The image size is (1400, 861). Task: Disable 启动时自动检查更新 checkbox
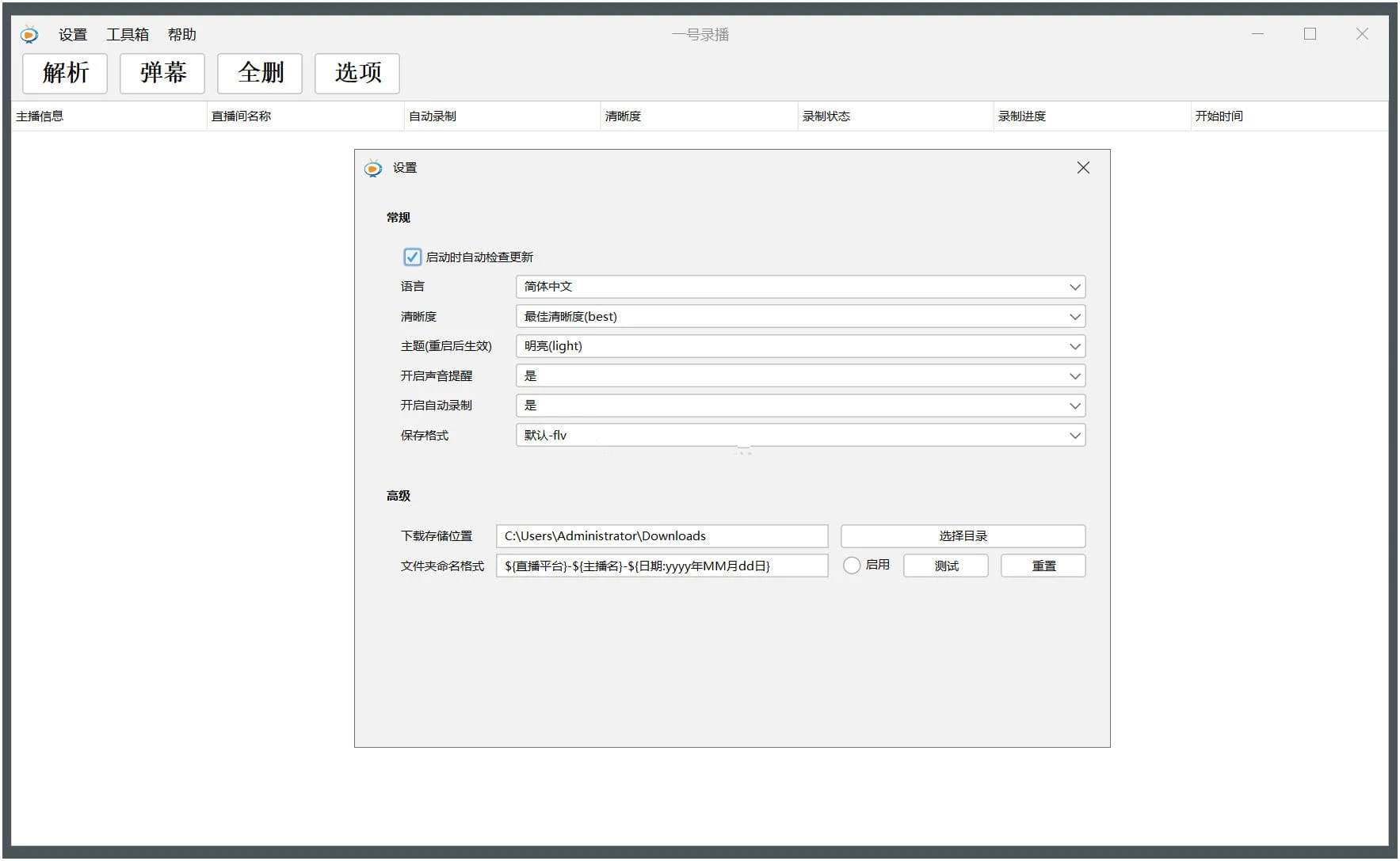coord(412,257)
